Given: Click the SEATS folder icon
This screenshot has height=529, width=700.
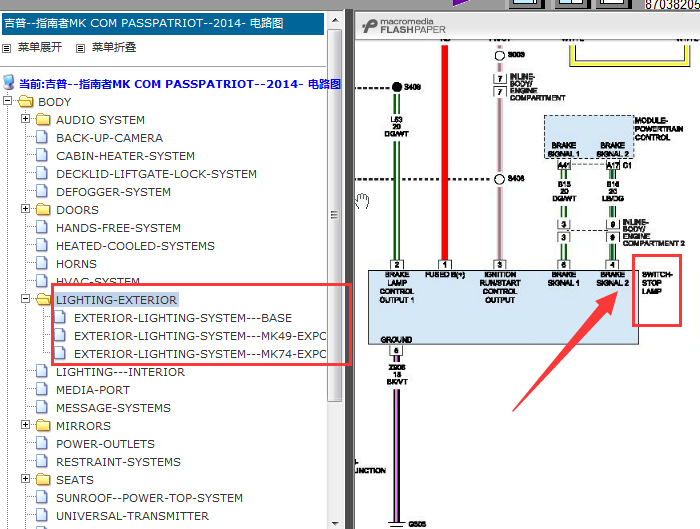Looking at the screenshot, I should [x=43, y=479].
